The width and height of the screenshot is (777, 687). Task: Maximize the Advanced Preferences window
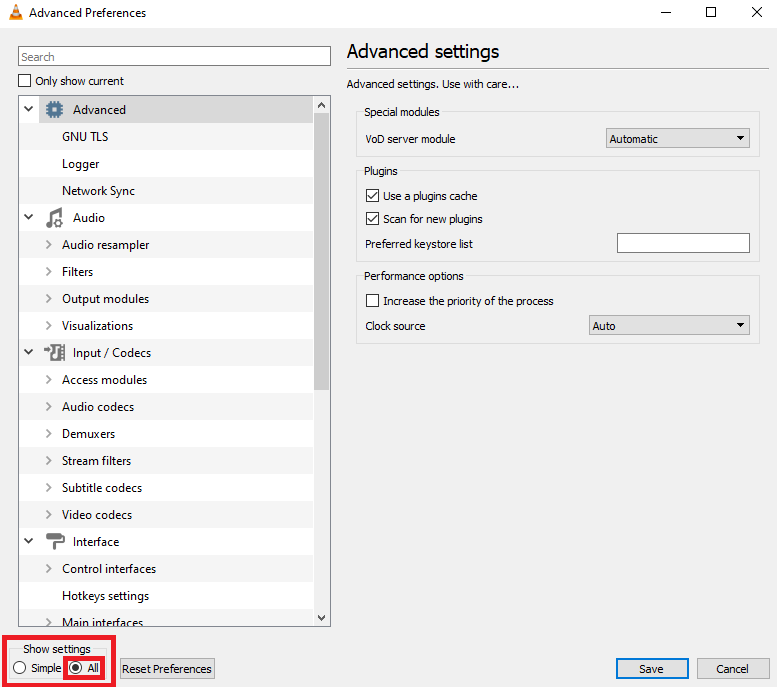click(711, 12)
